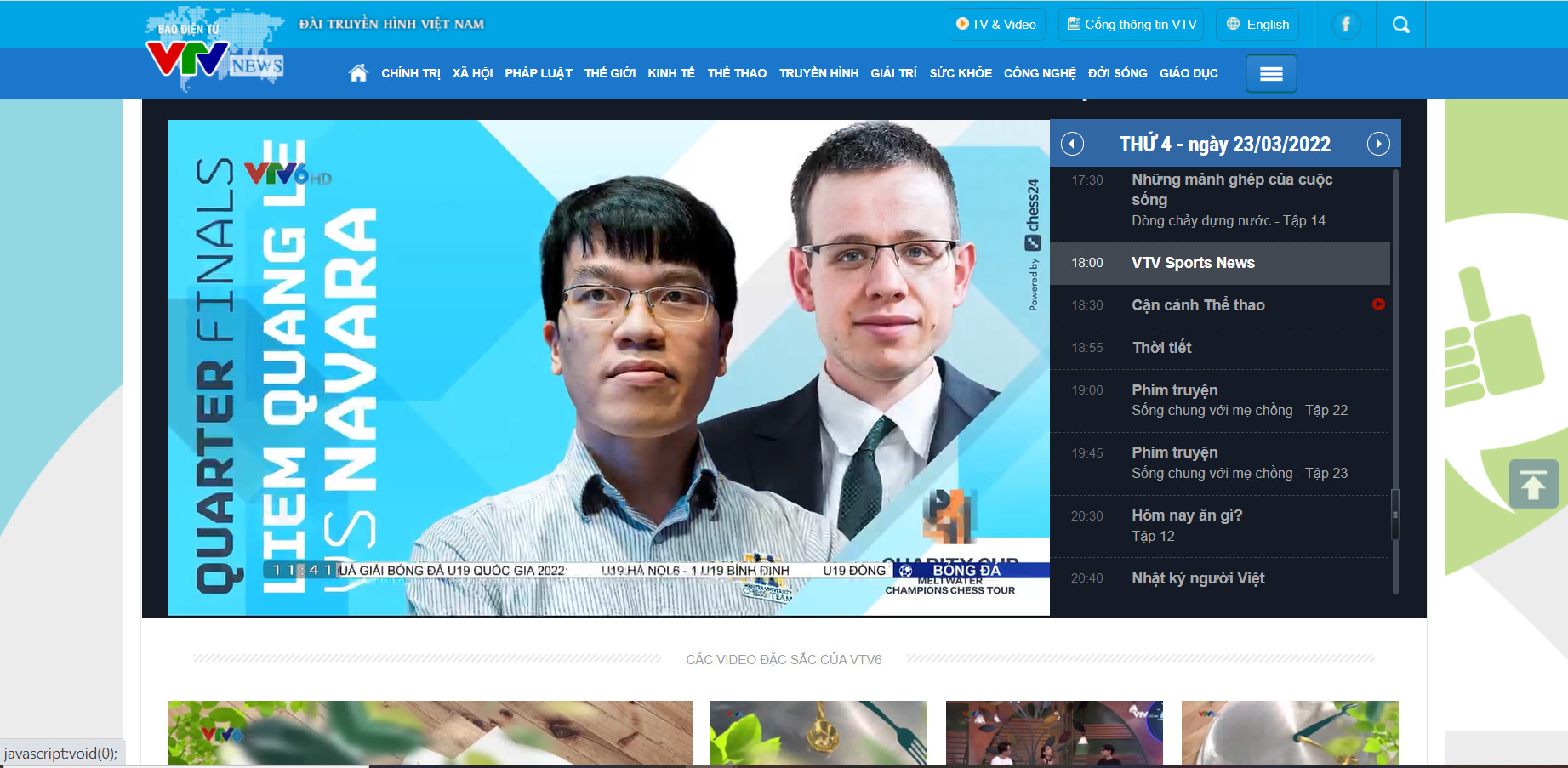Click the VTV6 live video player

pos(608,367)
